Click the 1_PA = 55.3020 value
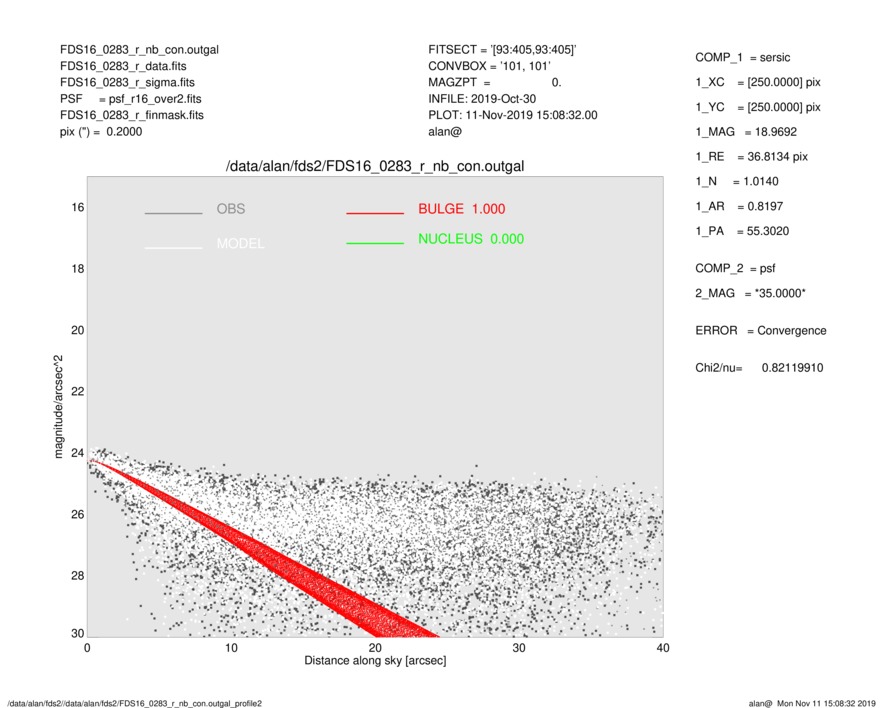Viewport: 885px width, 708px height. pyautogui.click(x=742, y=231)
